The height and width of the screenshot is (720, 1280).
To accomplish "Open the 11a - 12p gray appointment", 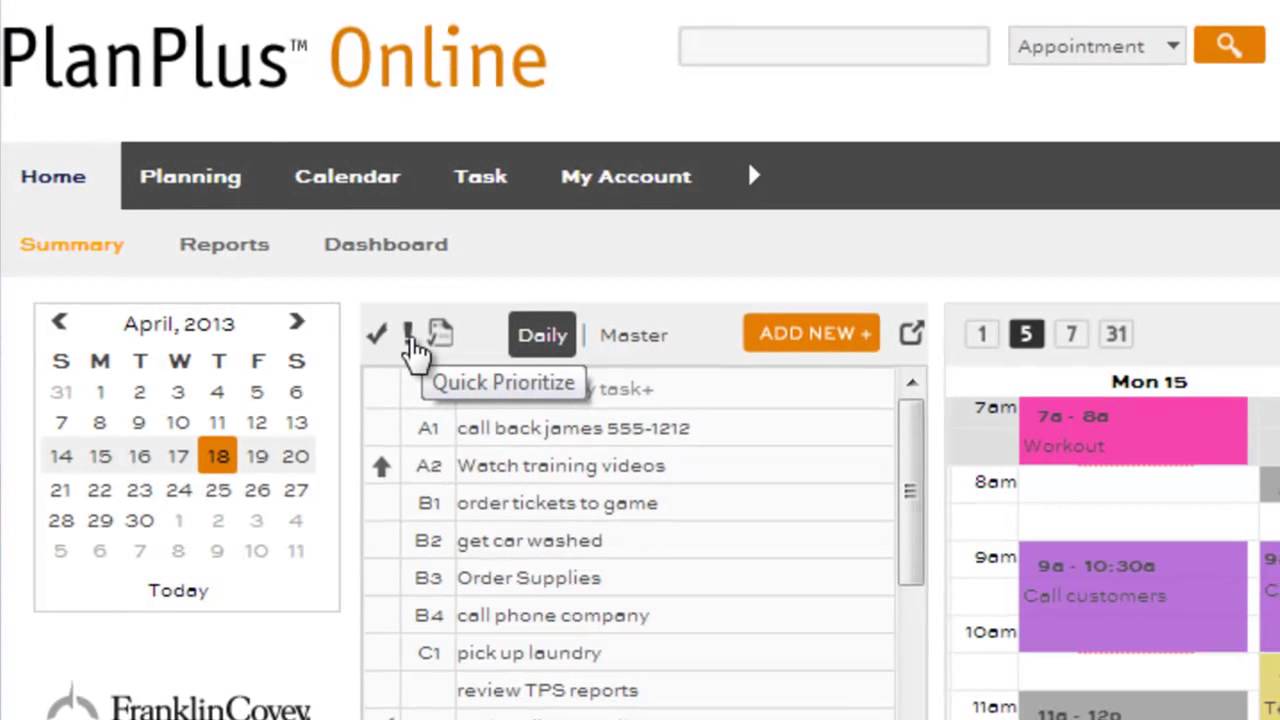I will point(1133,706).
